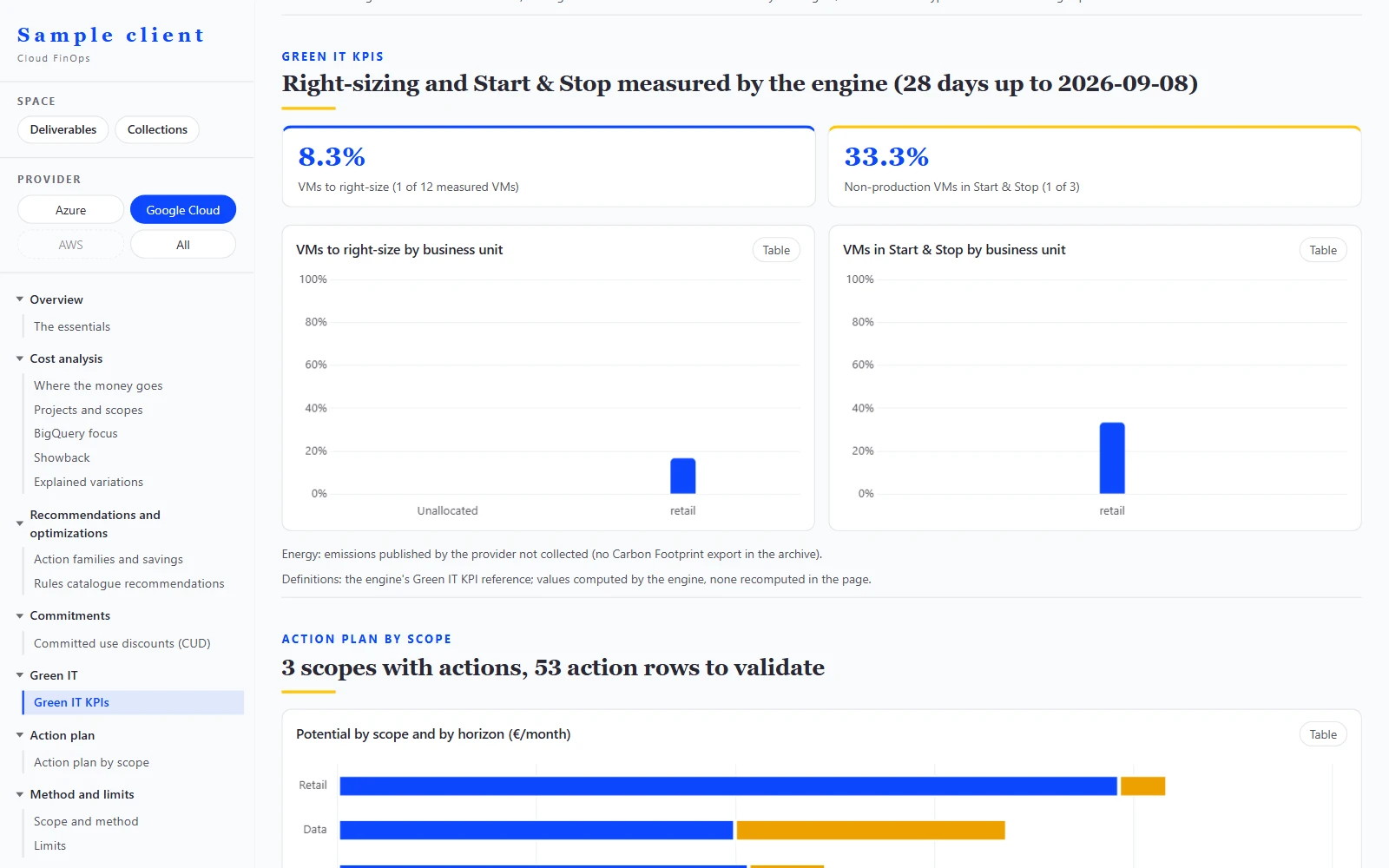Image resolution: width=1389 pixels, height=868 pixels.
Task: Go to Projects and scopes
Action: (89, 410)
